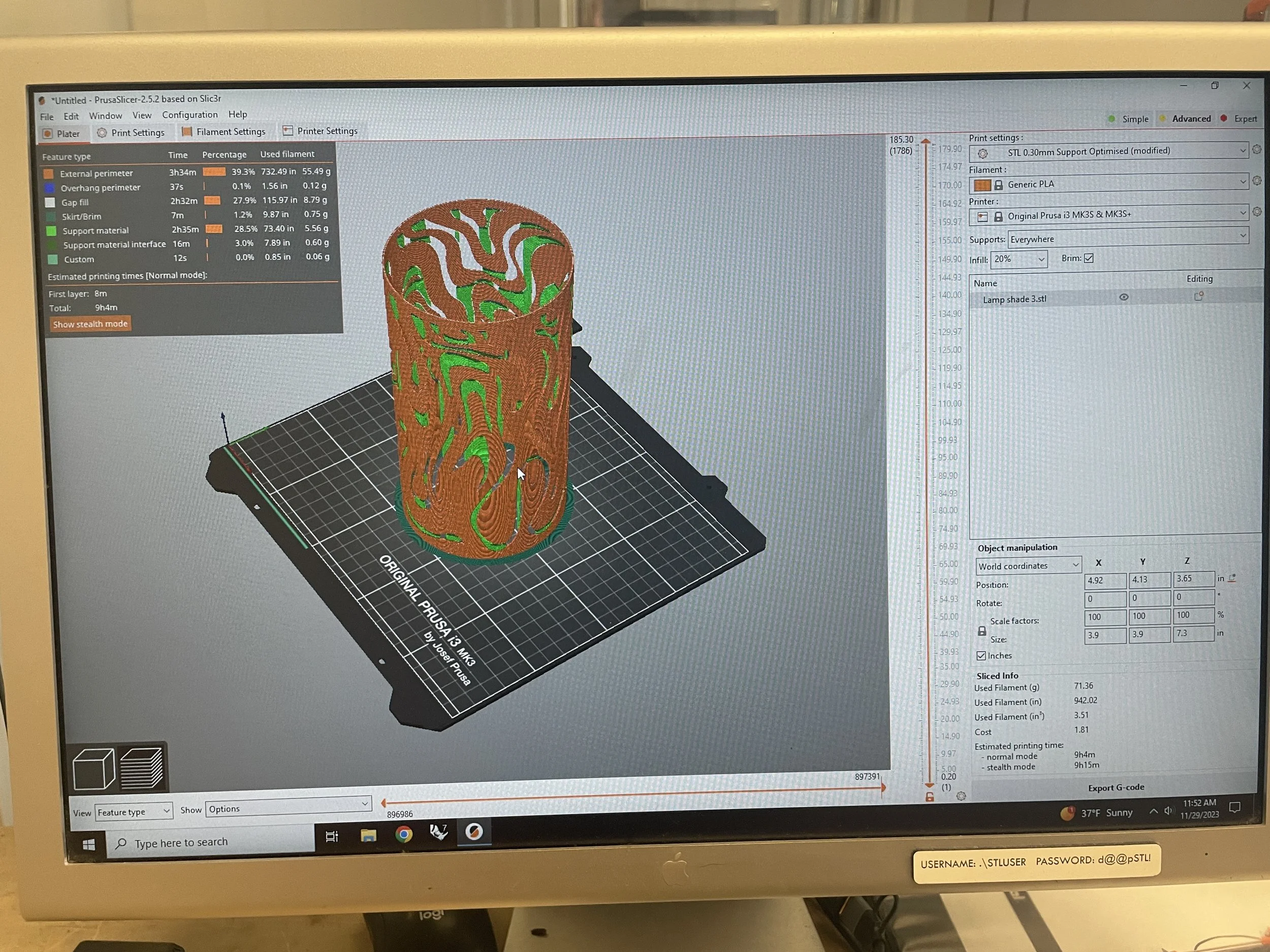The height and width of the screenshot is (952, 1270).
Task: Click gear icon next to Filament preset
Action: coord(1257,181)
